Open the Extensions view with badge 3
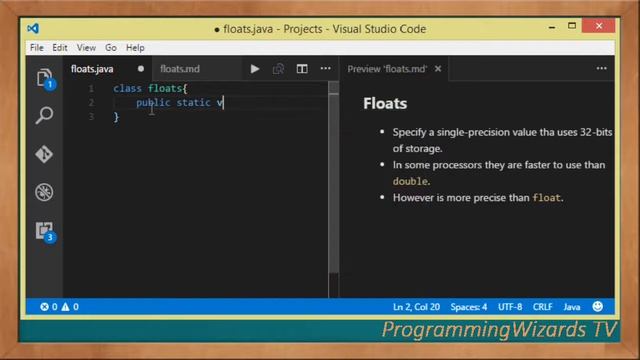This screenshot has width=640, height=360. [x=44, y=232]
